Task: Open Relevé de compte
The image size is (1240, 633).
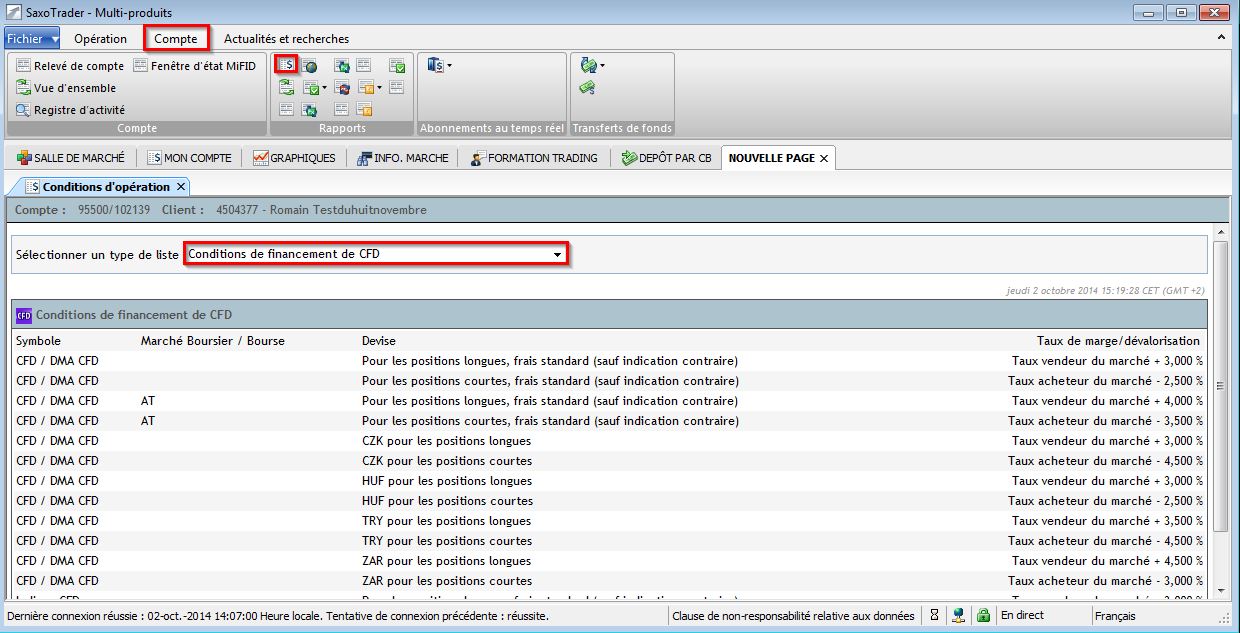Action: coord(70,66)
